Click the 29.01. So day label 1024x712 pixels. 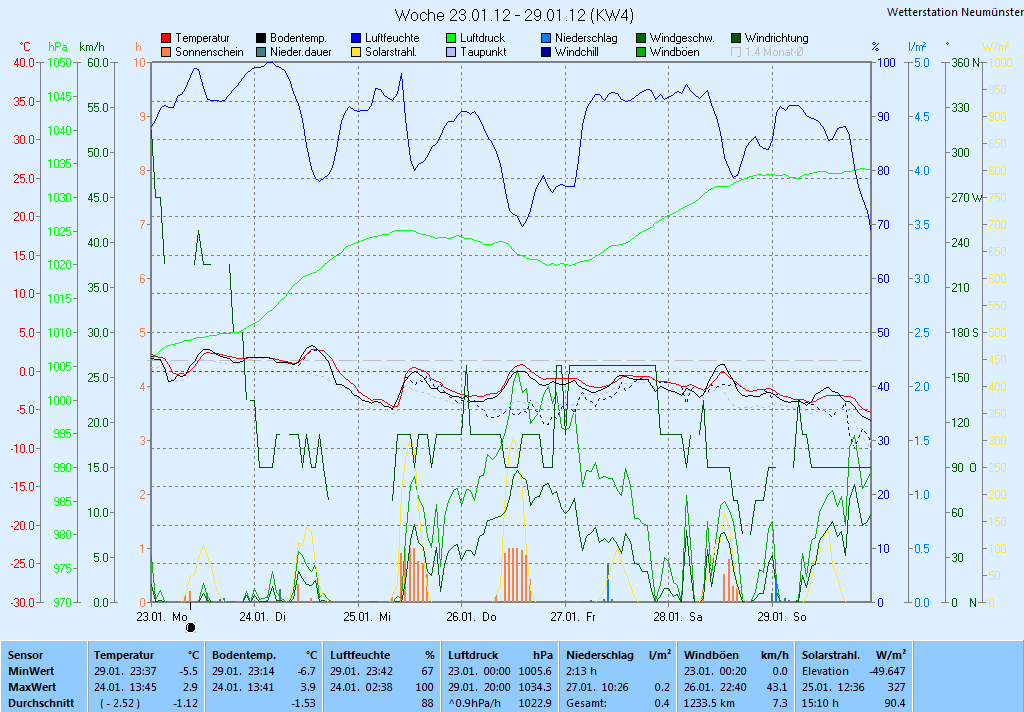click(782, 617)
